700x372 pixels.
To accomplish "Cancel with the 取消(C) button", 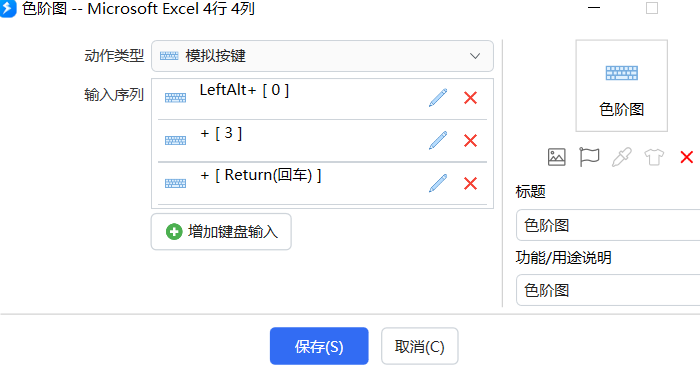I will point(420,346).
